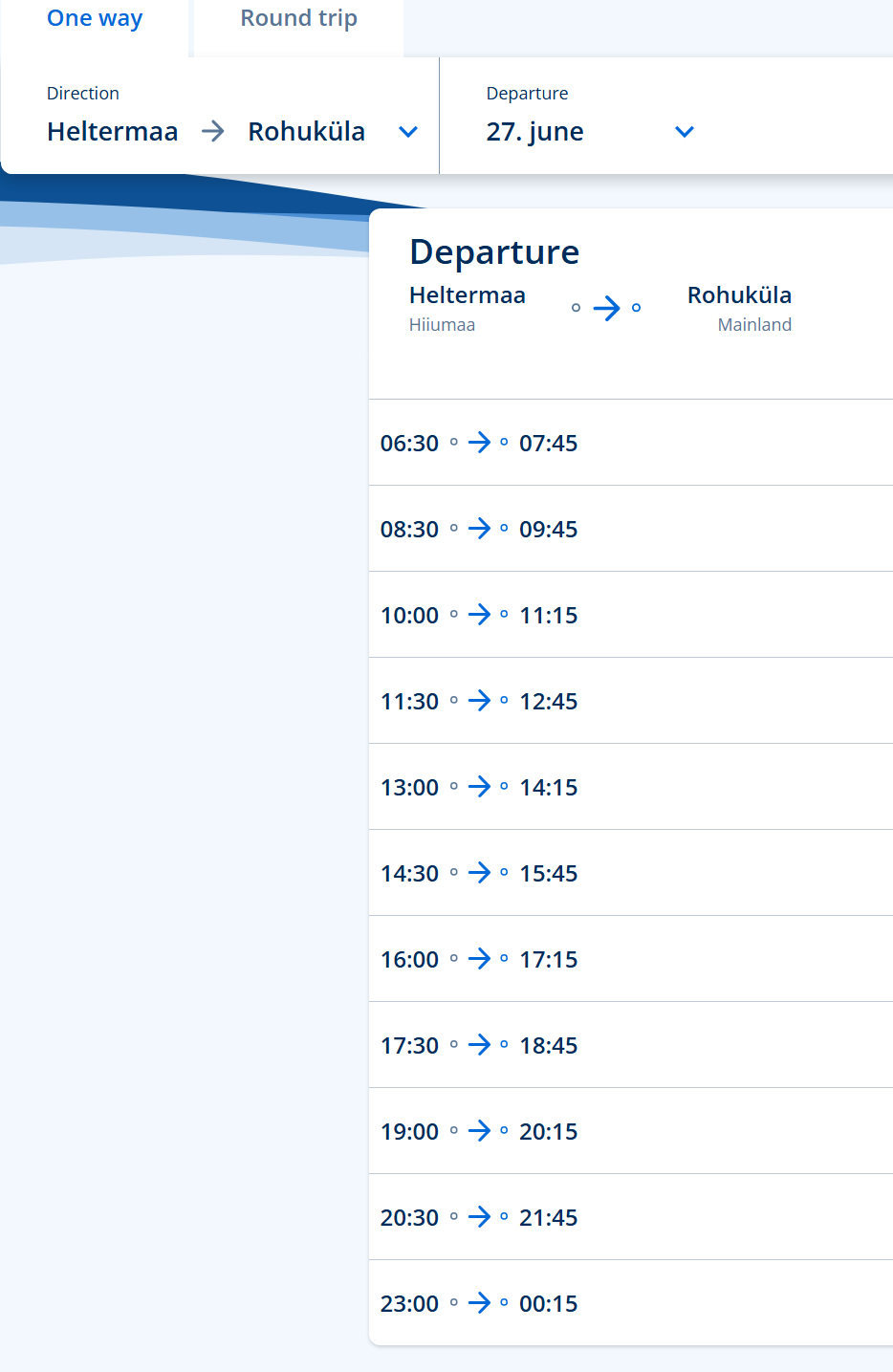This screenshot has width=893, height=1372.
Task: Click the 27. june departure date field
Action: coord(534,132)
